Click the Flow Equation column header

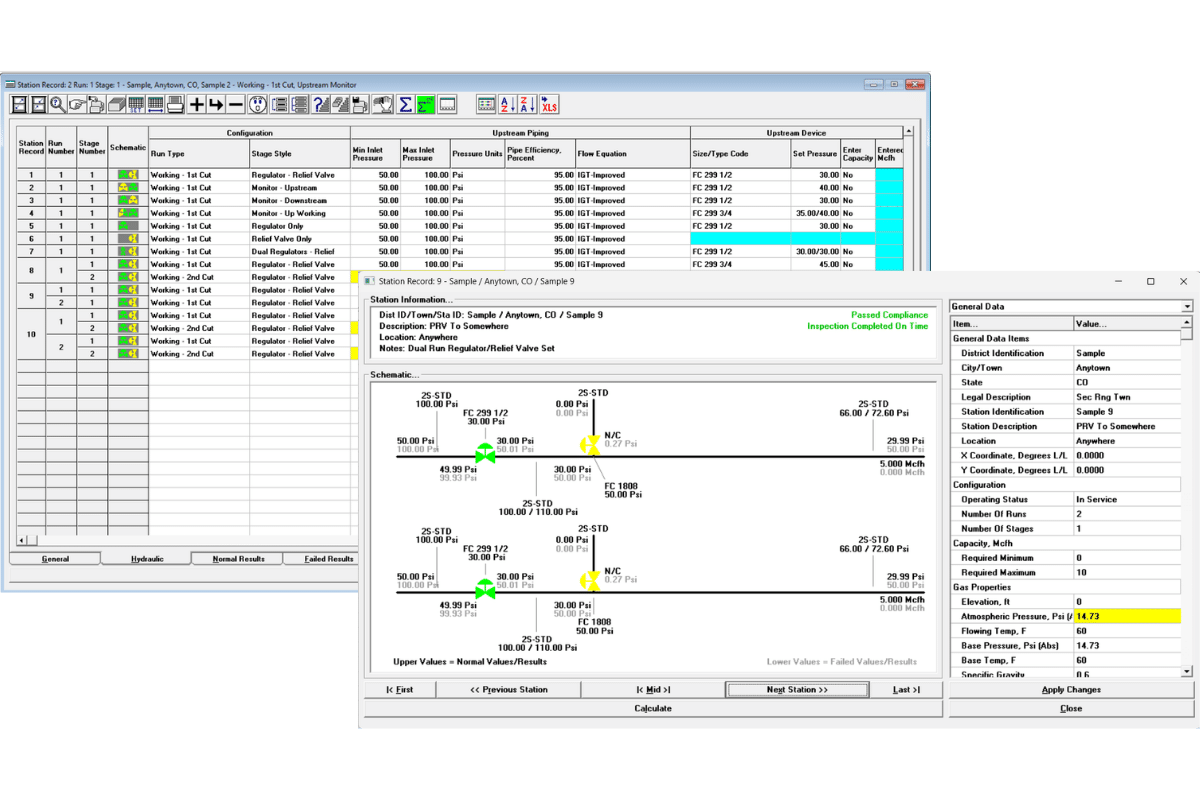pyautogui.click(x=632, y=154)
